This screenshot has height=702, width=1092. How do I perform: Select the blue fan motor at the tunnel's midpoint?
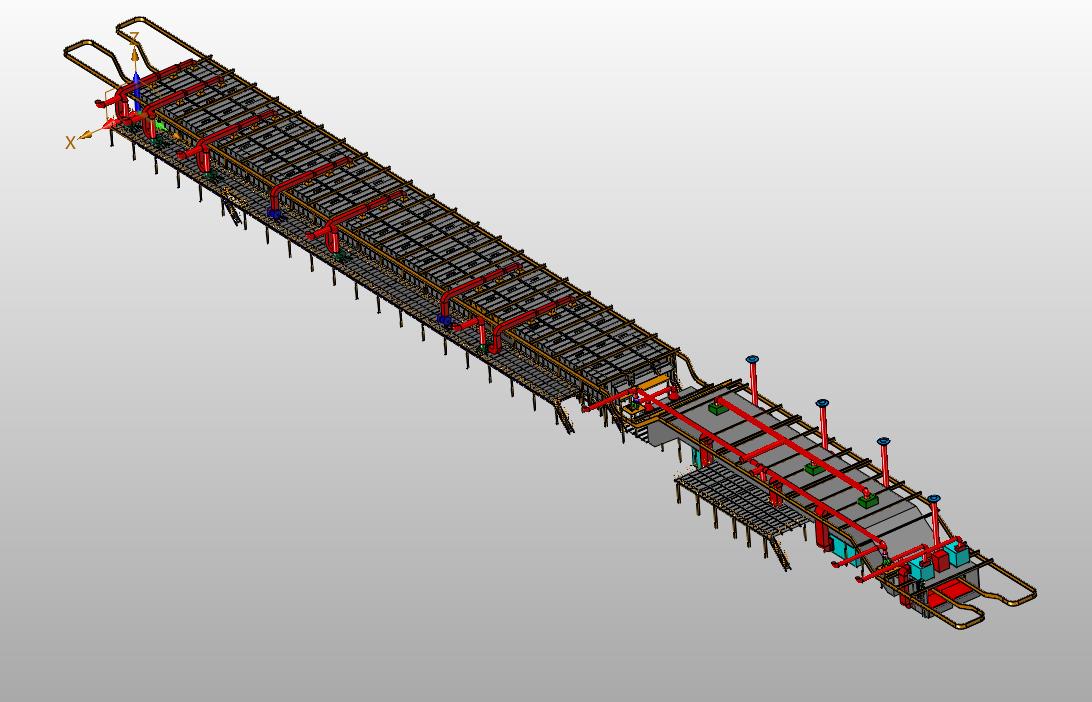click(444, 319)
